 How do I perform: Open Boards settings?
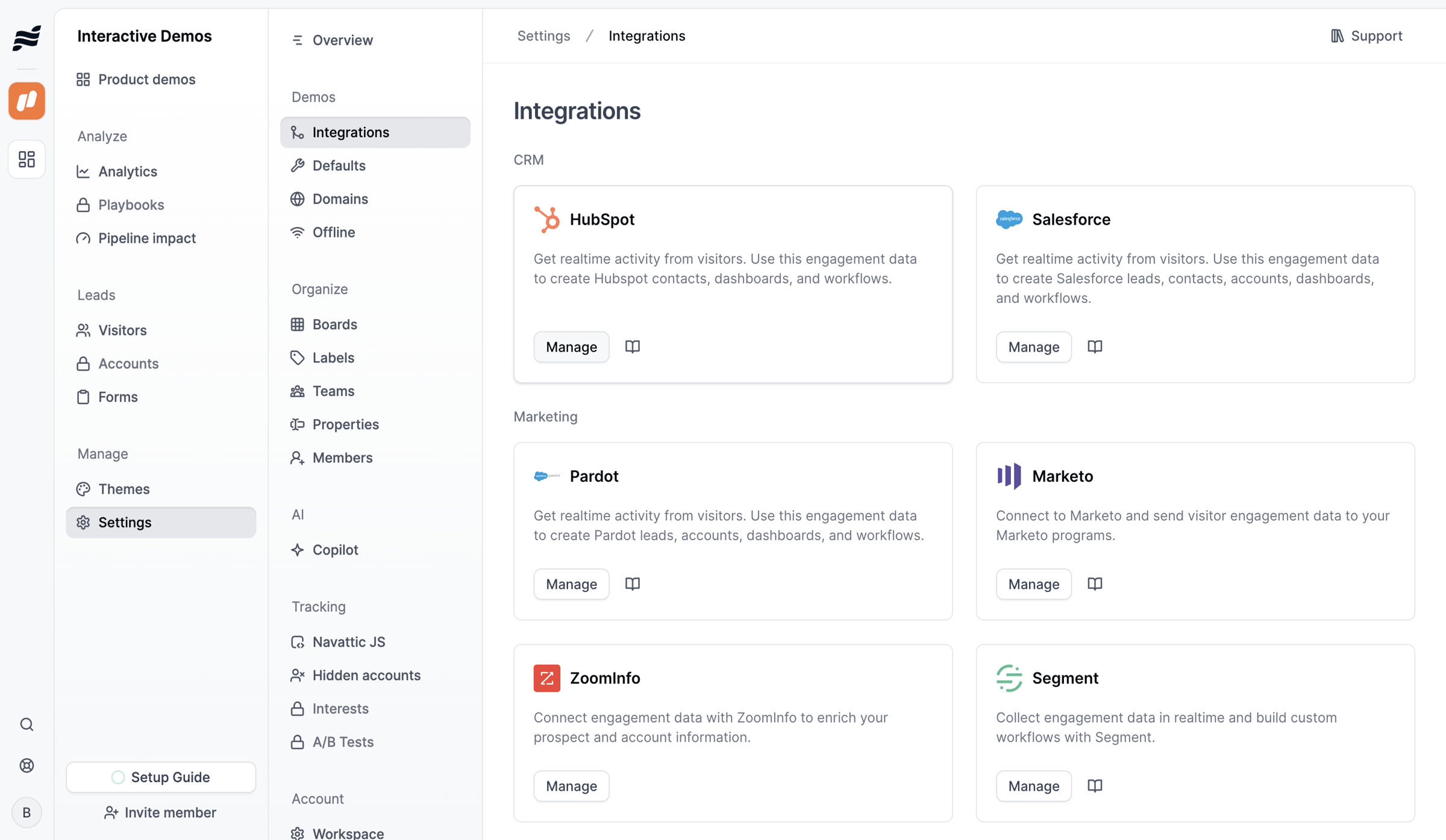tap(375, 325)
